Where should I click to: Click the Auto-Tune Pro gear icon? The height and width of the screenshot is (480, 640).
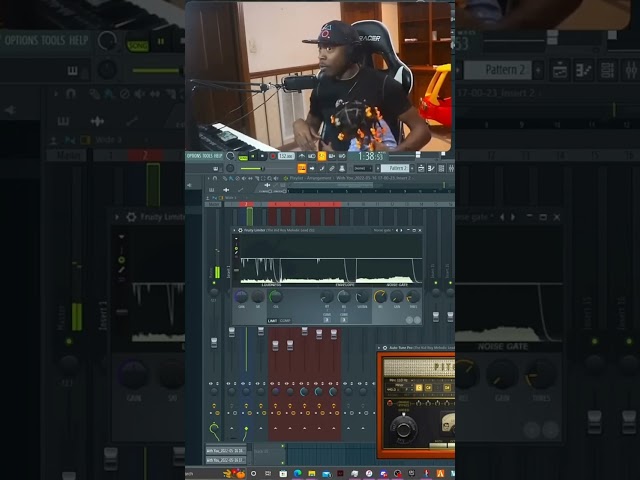(385, 348)
